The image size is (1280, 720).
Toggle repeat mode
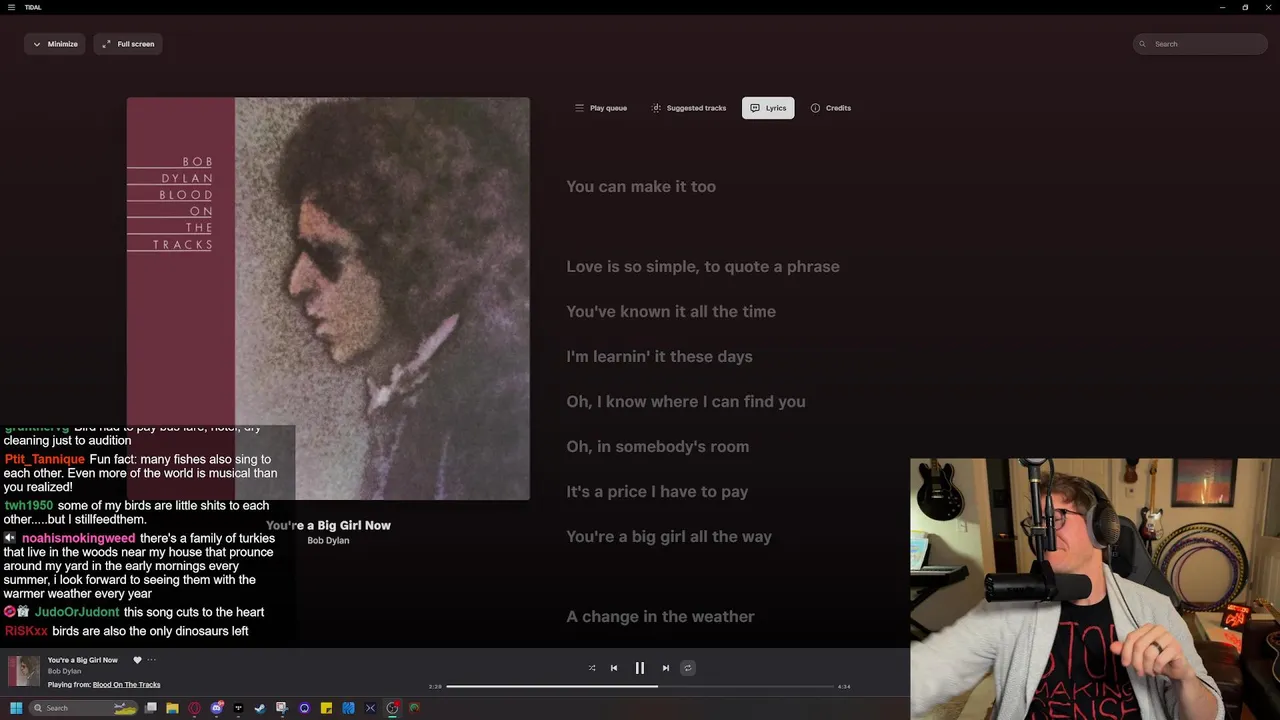688,668
